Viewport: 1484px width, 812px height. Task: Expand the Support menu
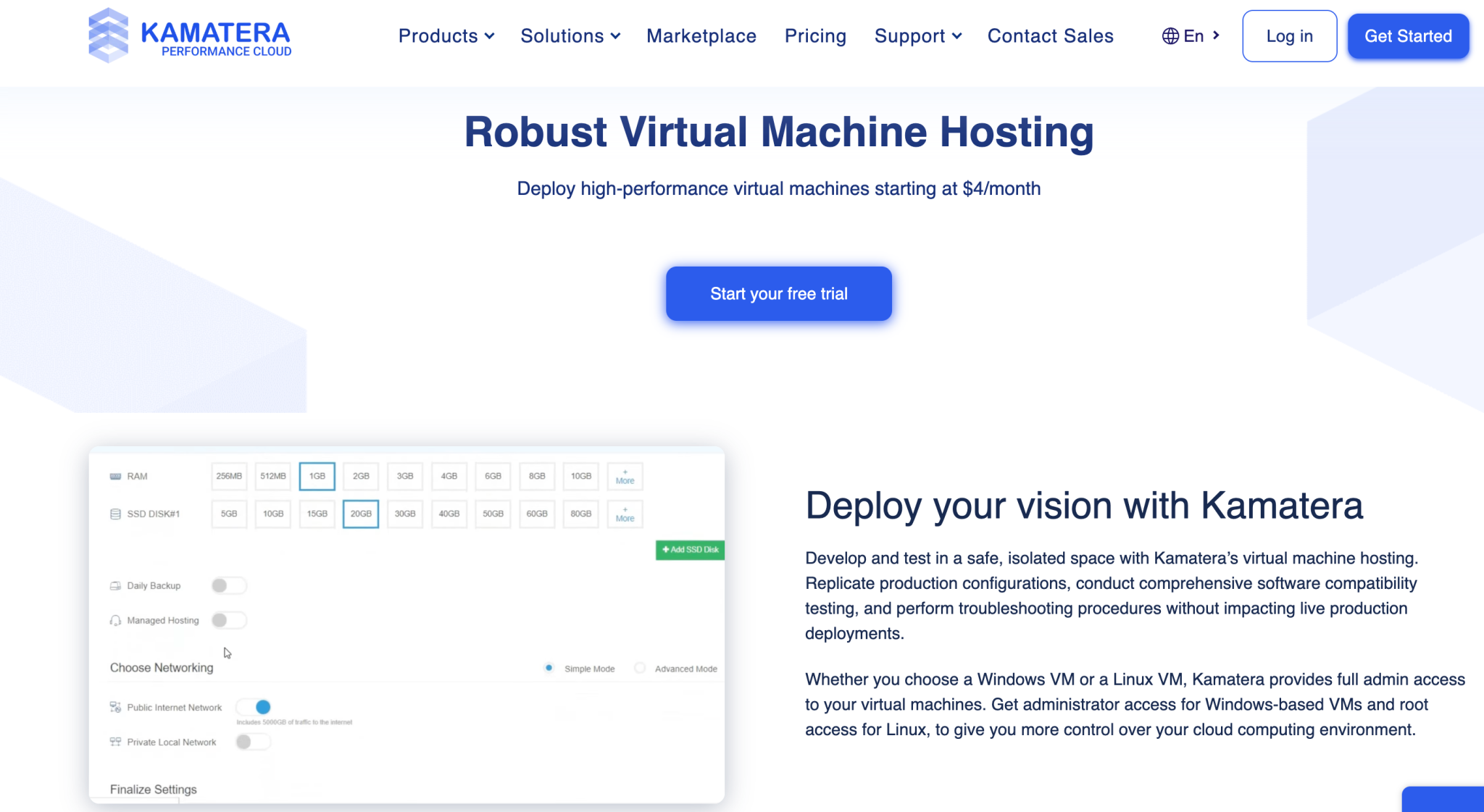[x=917, y=35]
